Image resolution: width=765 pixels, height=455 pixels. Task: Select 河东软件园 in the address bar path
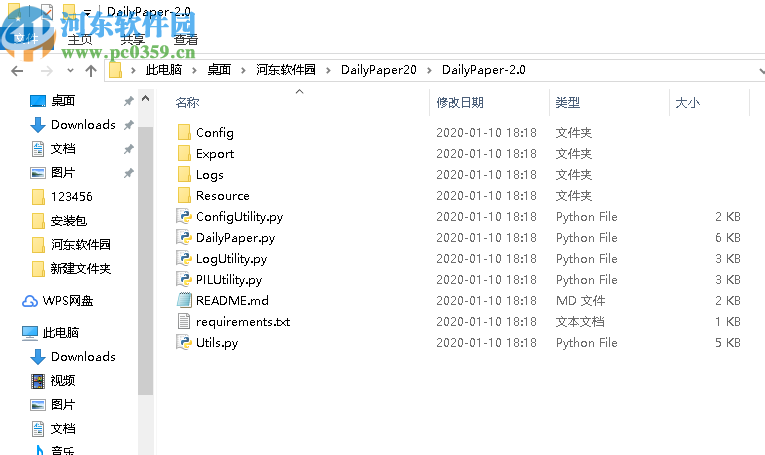[x=286, y=70]
